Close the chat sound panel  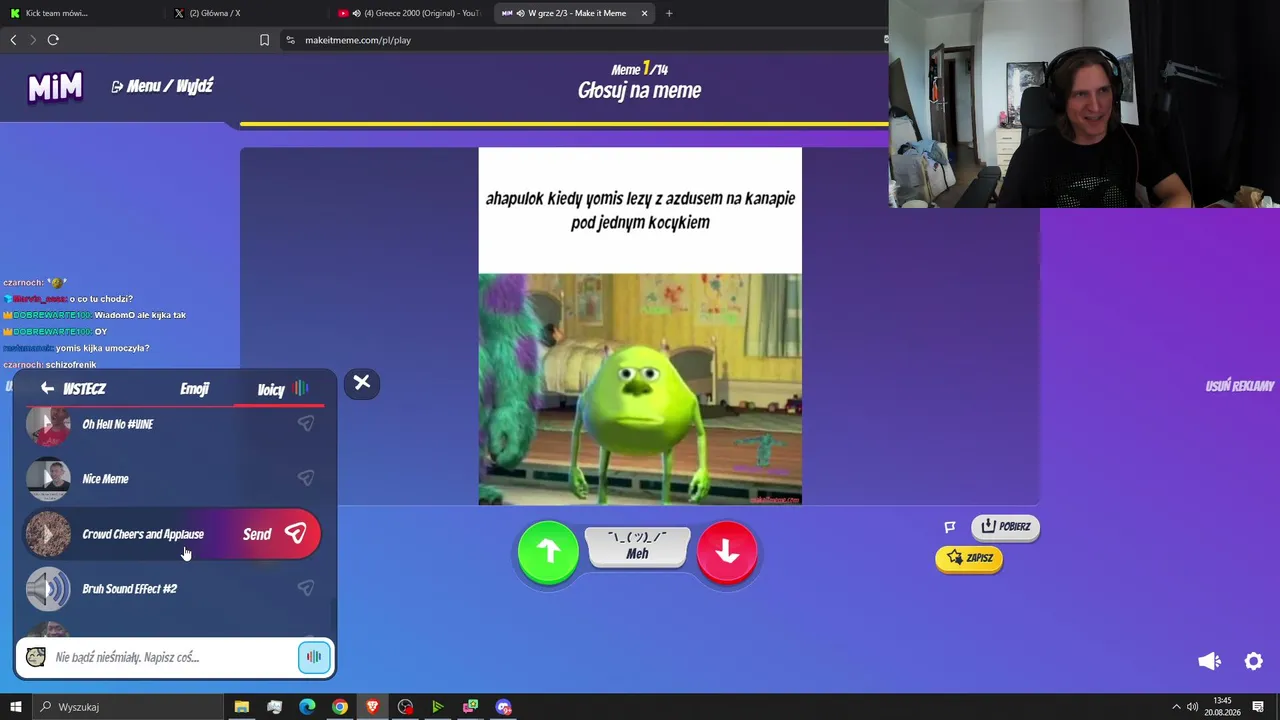(362, 383)
